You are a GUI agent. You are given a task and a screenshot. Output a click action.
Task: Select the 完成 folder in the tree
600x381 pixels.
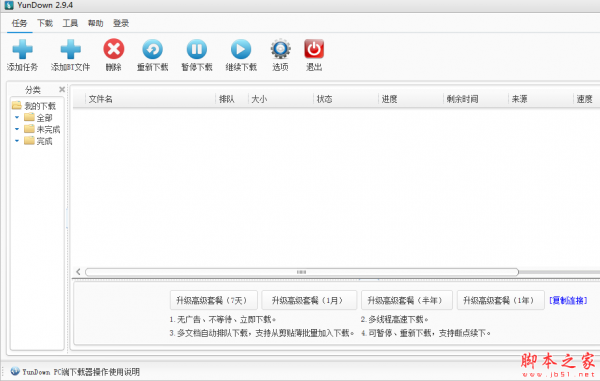pyautogui.click(x=44, y=141)
